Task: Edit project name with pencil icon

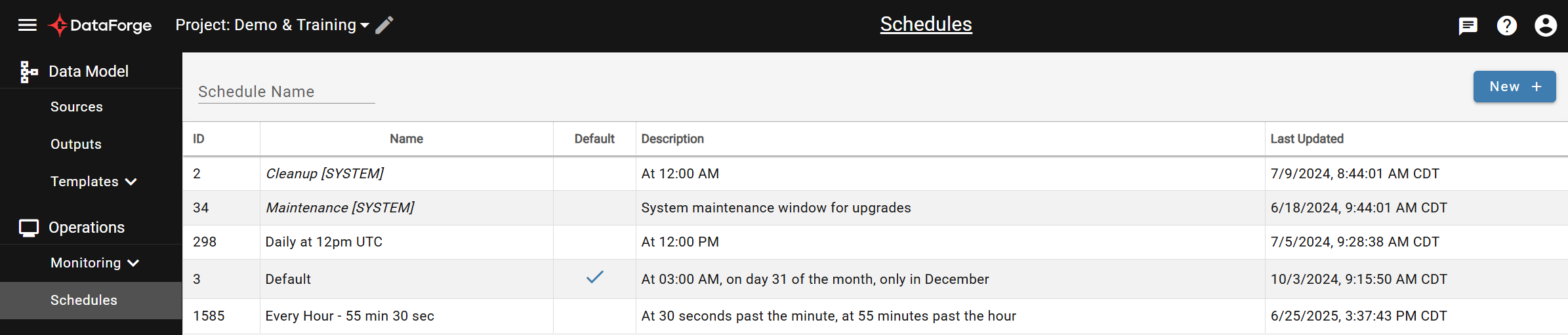Action: tap(384, 25)
